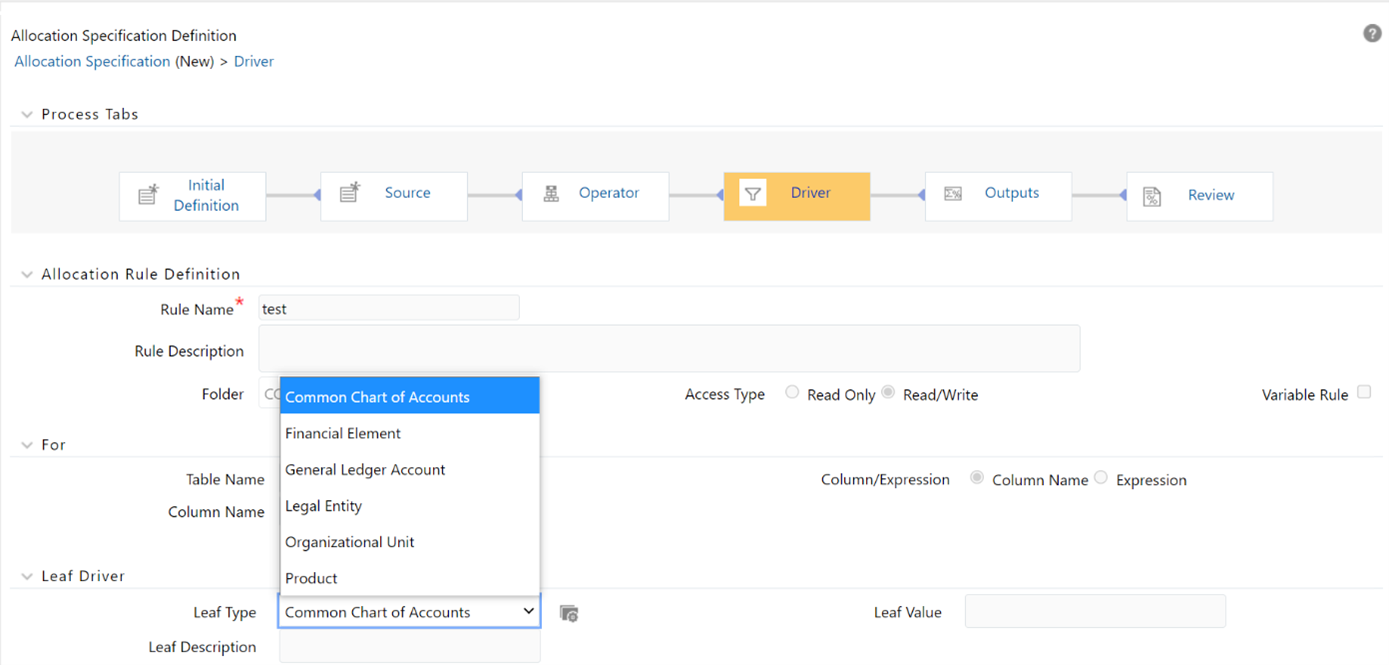Viewport: 1389px width, 665px height.
Task: Pick Legal Entity from the list
Action: coord(410,505)
